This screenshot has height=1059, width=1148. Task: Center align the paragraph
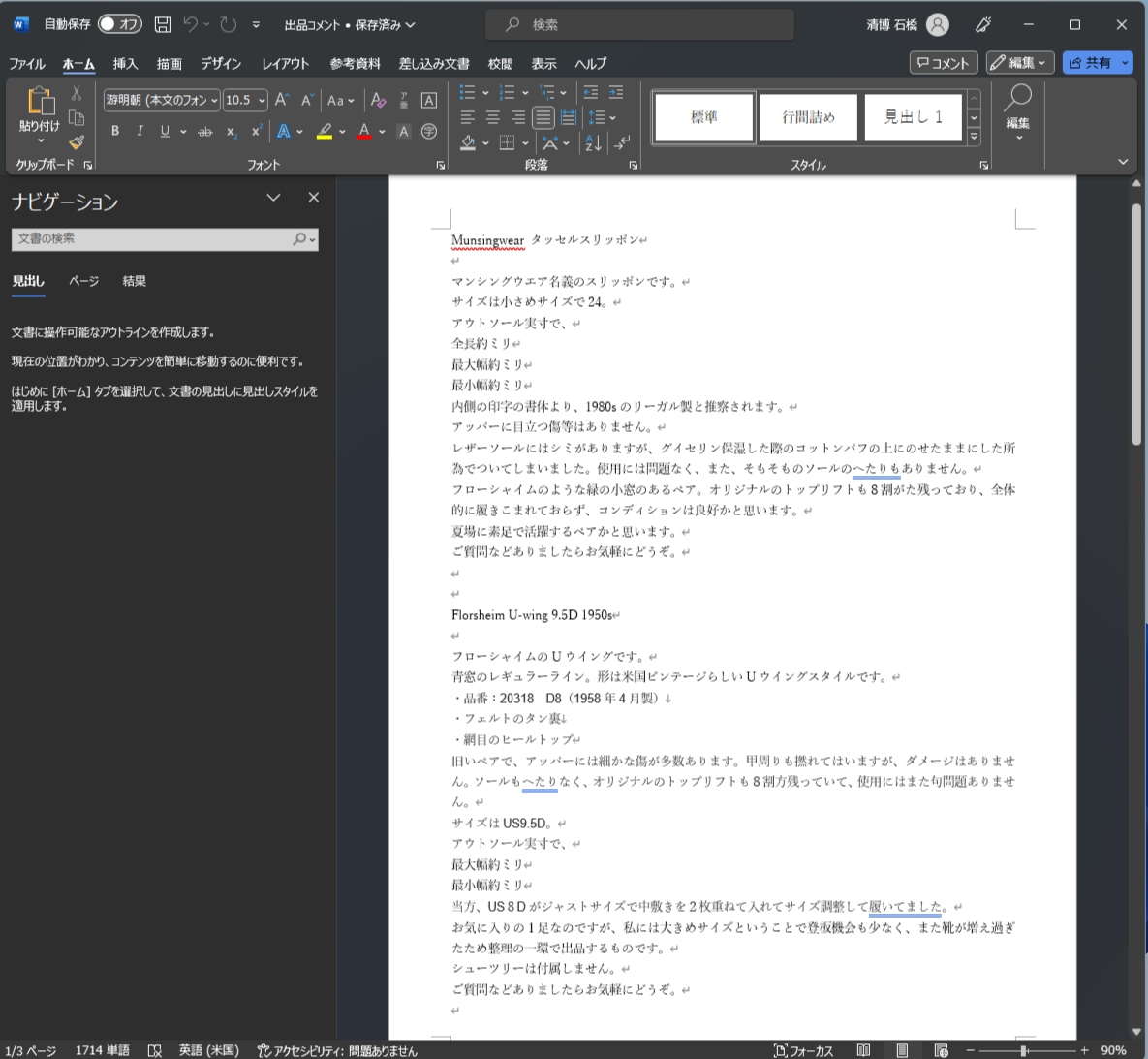493,117
